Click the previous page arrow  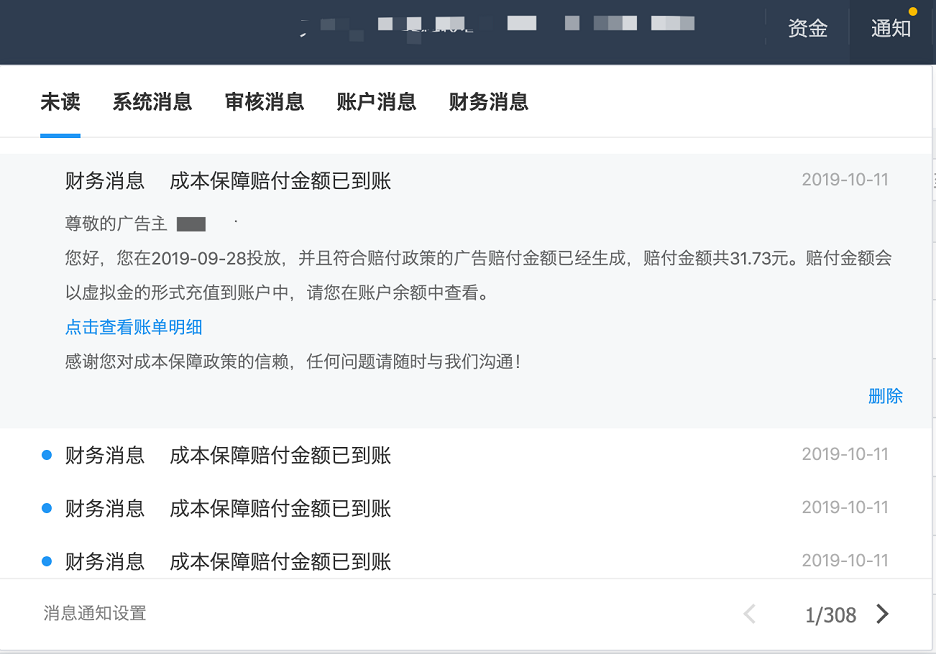(x=749, y=614)
